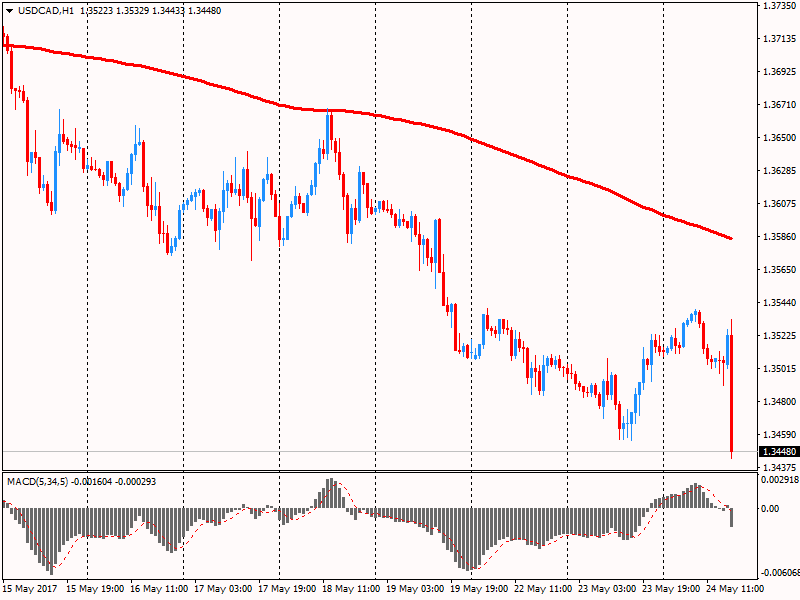Click the 24 May 11:00 time label
800x600 pixels.
click(735, 589)
